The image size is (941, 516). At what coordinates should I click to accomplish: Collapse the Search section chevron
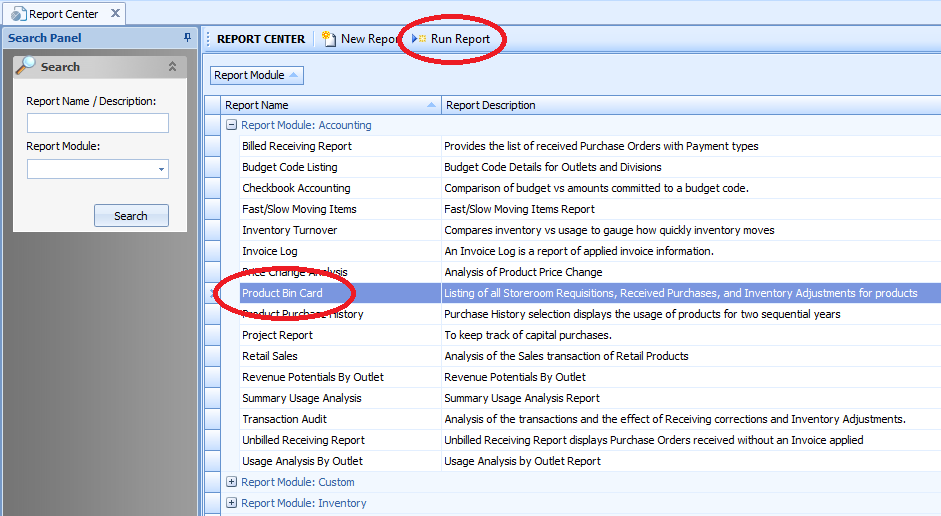(x=172, y=67)
